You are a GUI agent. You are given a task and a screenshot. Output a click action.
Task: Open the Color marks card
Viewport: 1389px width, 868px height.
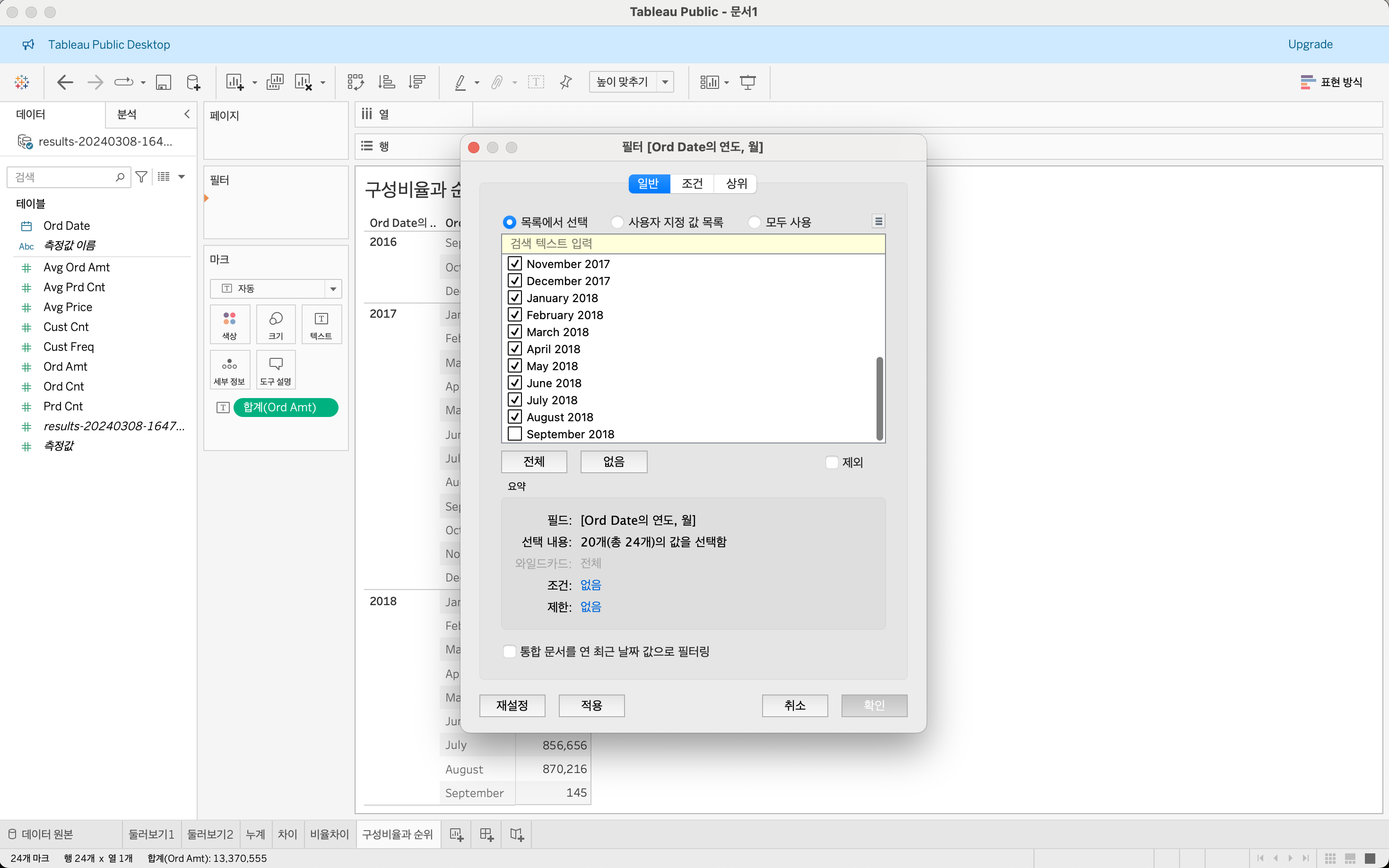click(230, 325)
